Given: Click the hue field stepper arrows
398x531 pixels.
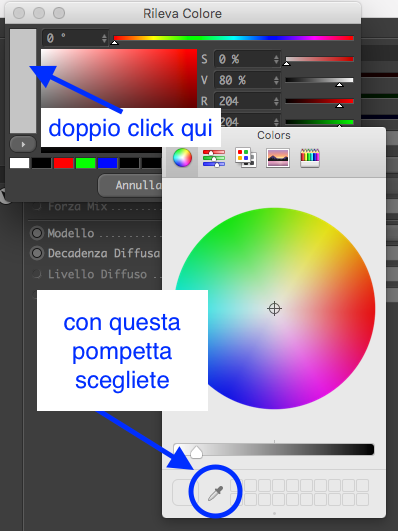Looking at the screenshot, I should tap(104, 38).
